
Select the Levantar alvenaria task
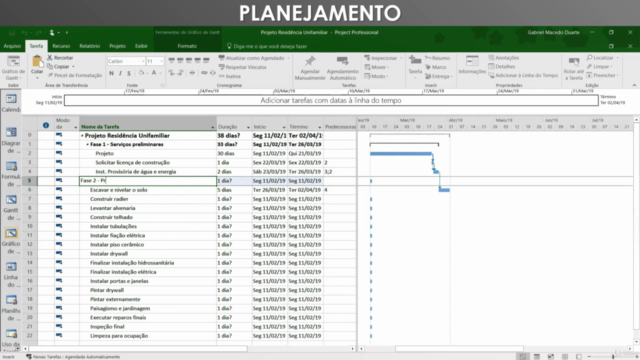pyautogui.click(x=113, y=208)
